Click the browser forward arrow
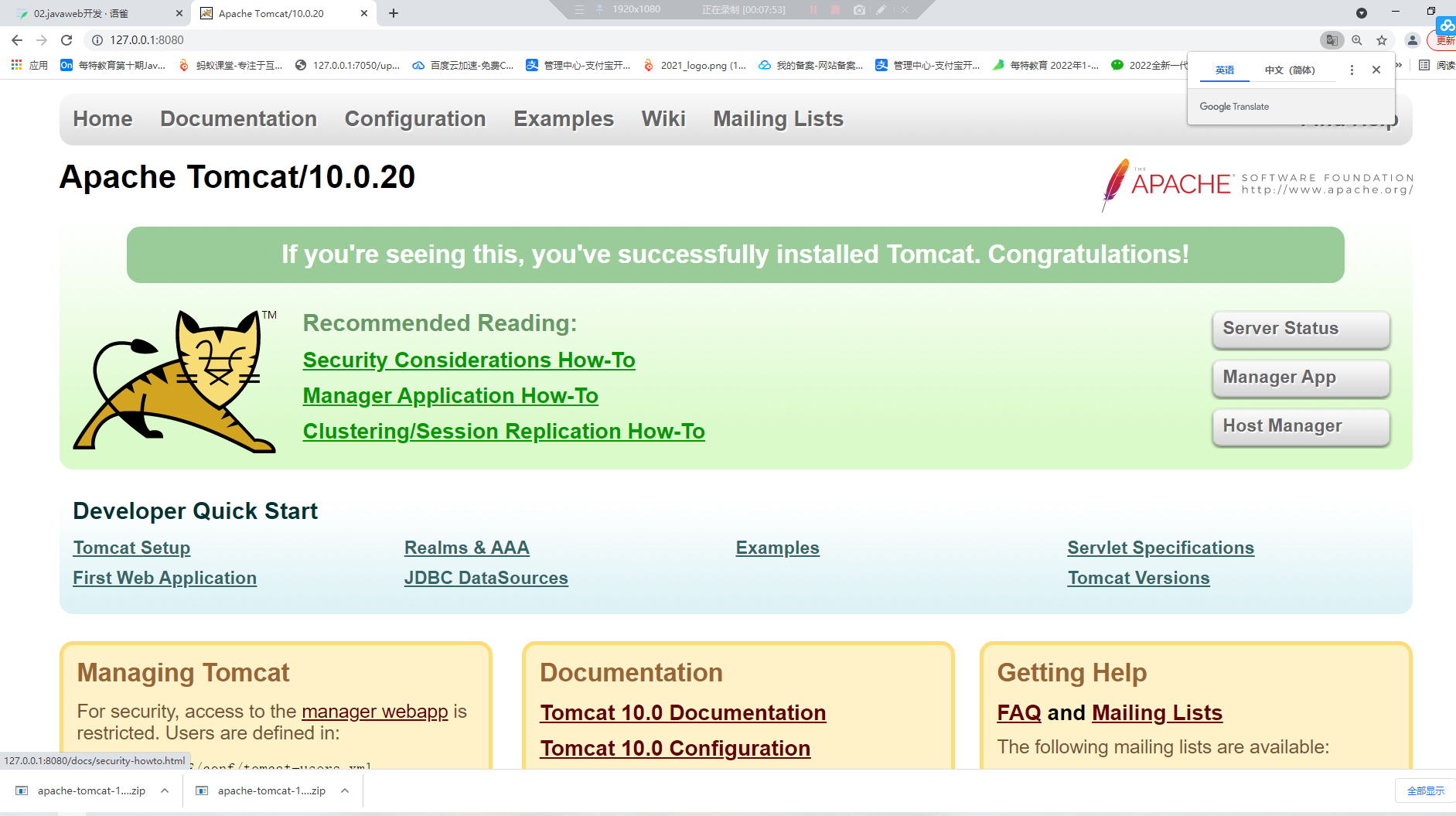This screenshot has height=816, width=1456. (x=42, y=40)
